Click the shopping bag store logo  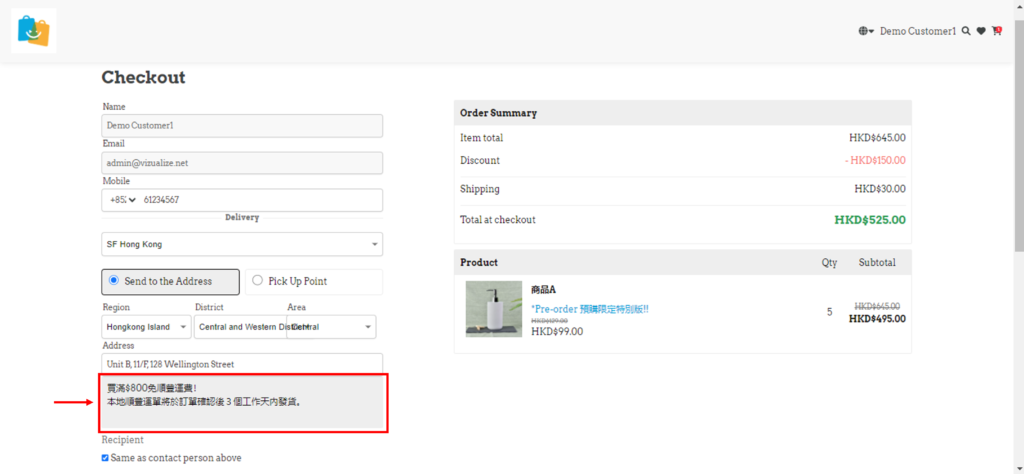point(33,30)
